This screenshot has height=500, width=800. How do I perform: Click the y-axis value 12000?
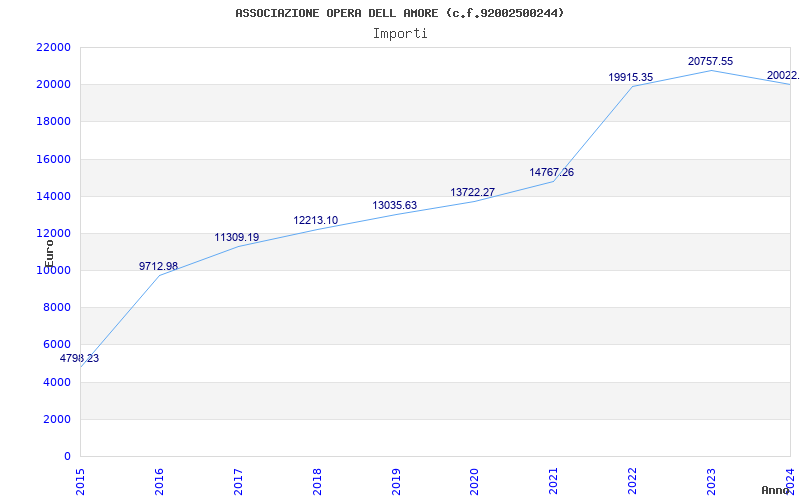pyautogui.click(x=53, y=234)
